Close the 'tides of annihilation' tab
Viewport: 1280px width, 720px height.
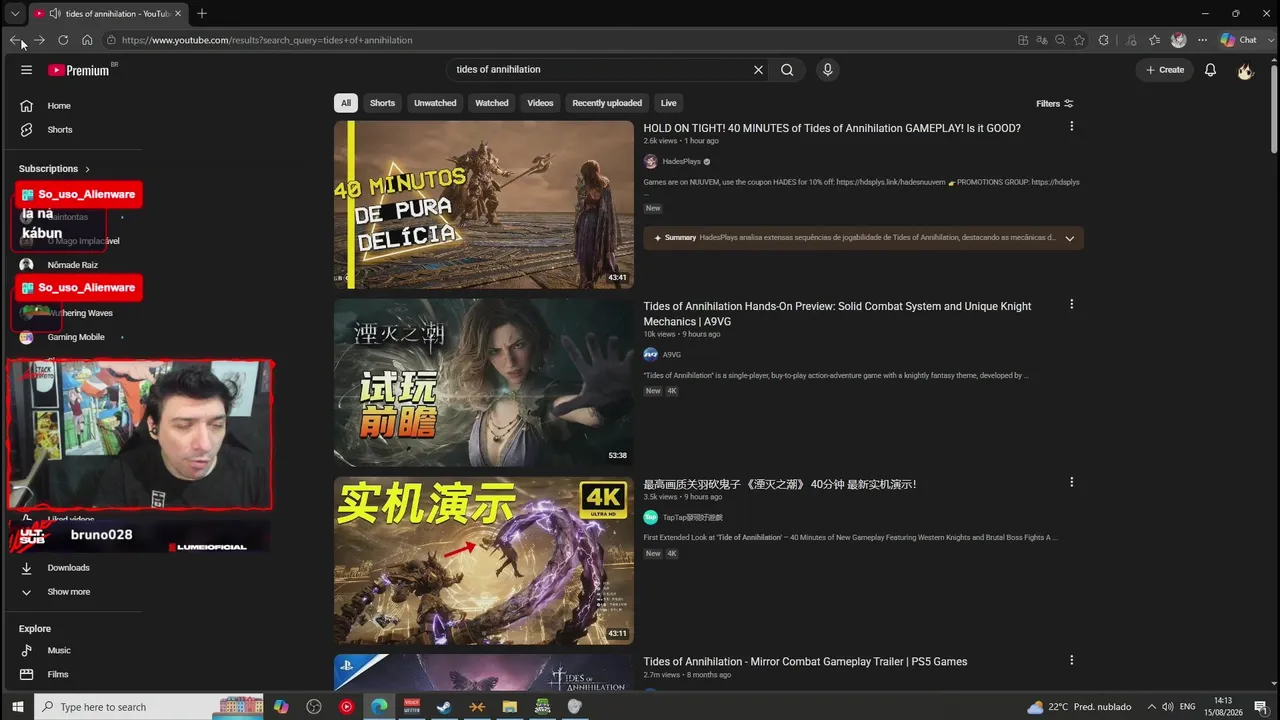coord(180,14)
